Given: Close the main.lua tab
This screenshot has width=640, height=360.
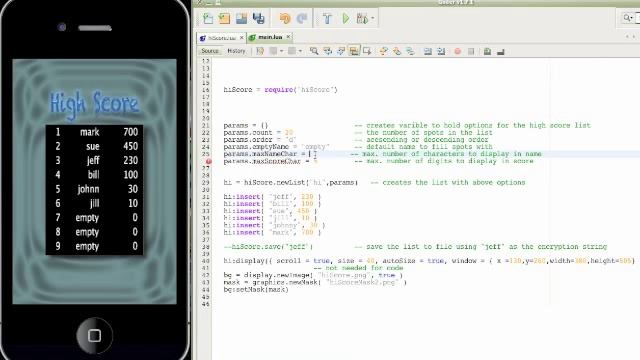Looking at the screenshot, I should [288, 37].
